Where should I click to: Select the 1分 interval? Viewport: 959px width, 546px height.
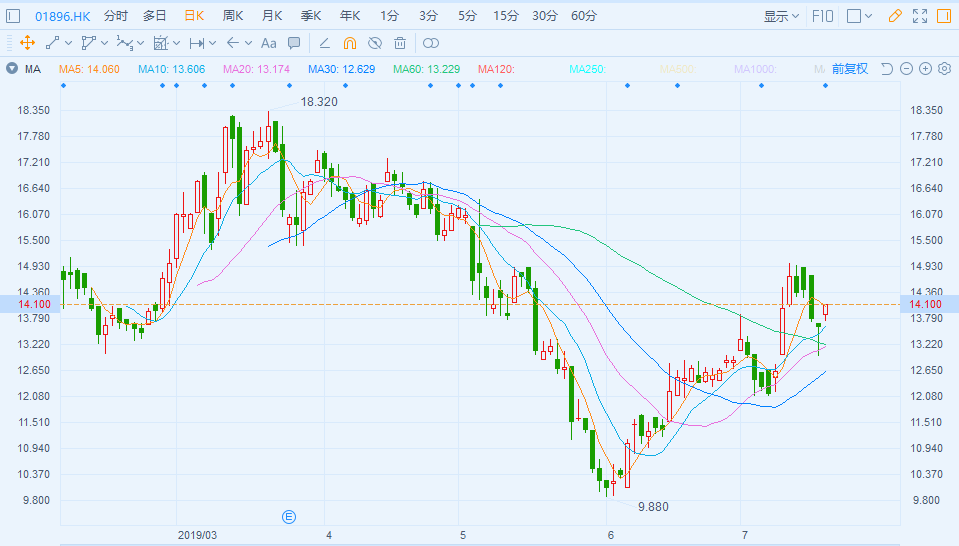pyautogui.click(x=390, y=16)
